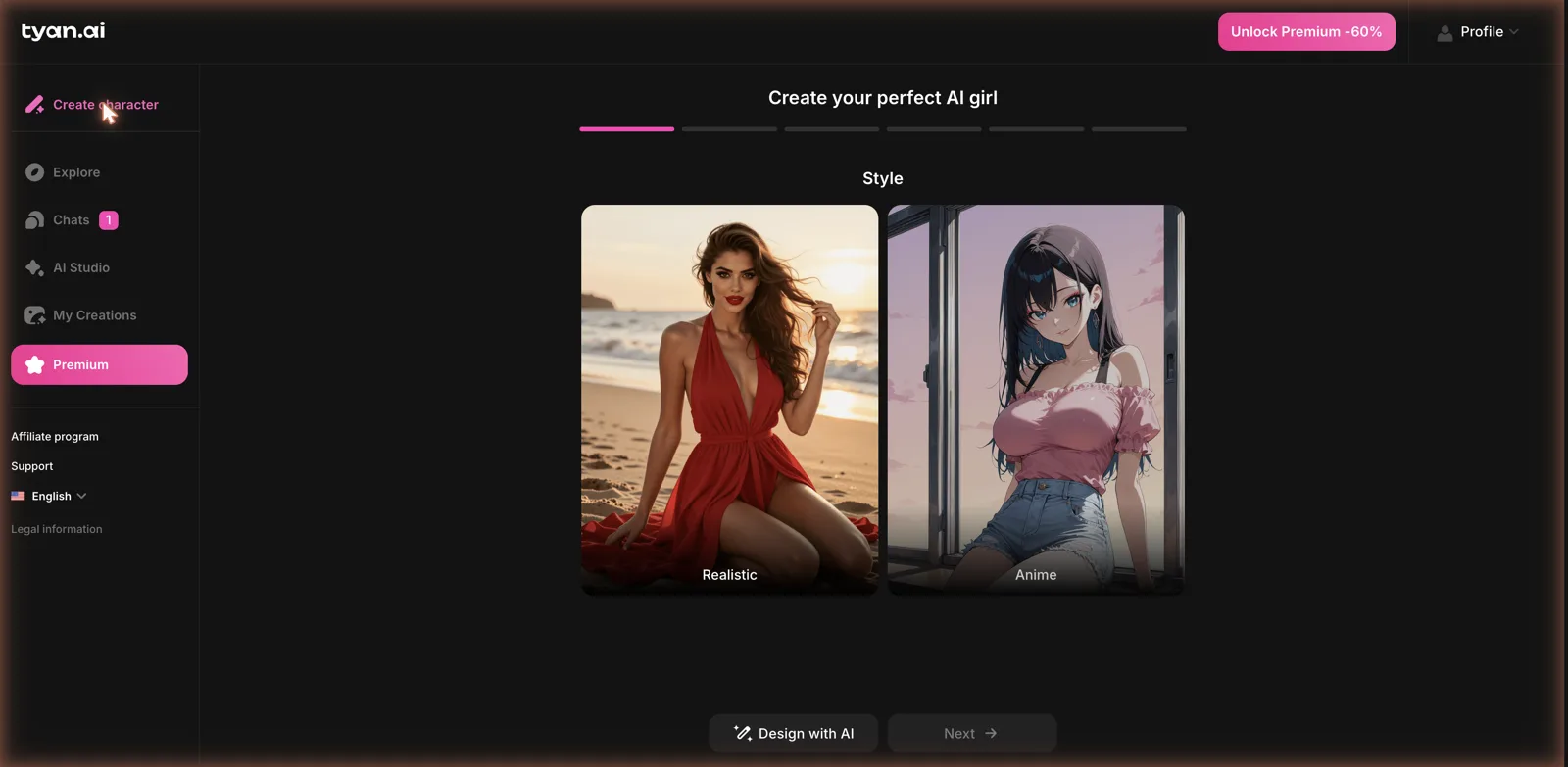
Task: Click the arrow icon in the Next button
Action: [x=991, y=733]
